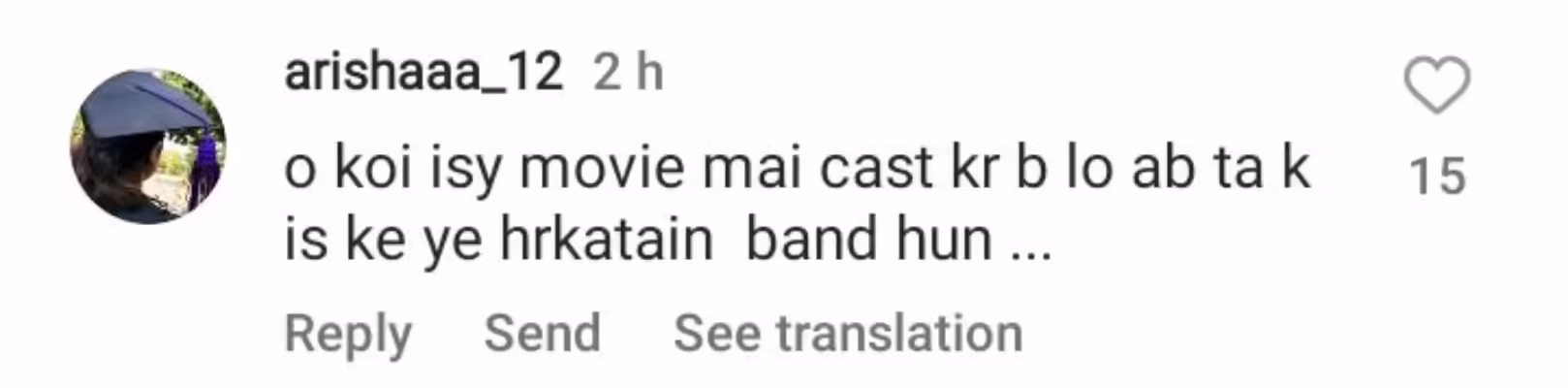View who liked via the 15 count
1568x388 pixels.
[1437, 177]
